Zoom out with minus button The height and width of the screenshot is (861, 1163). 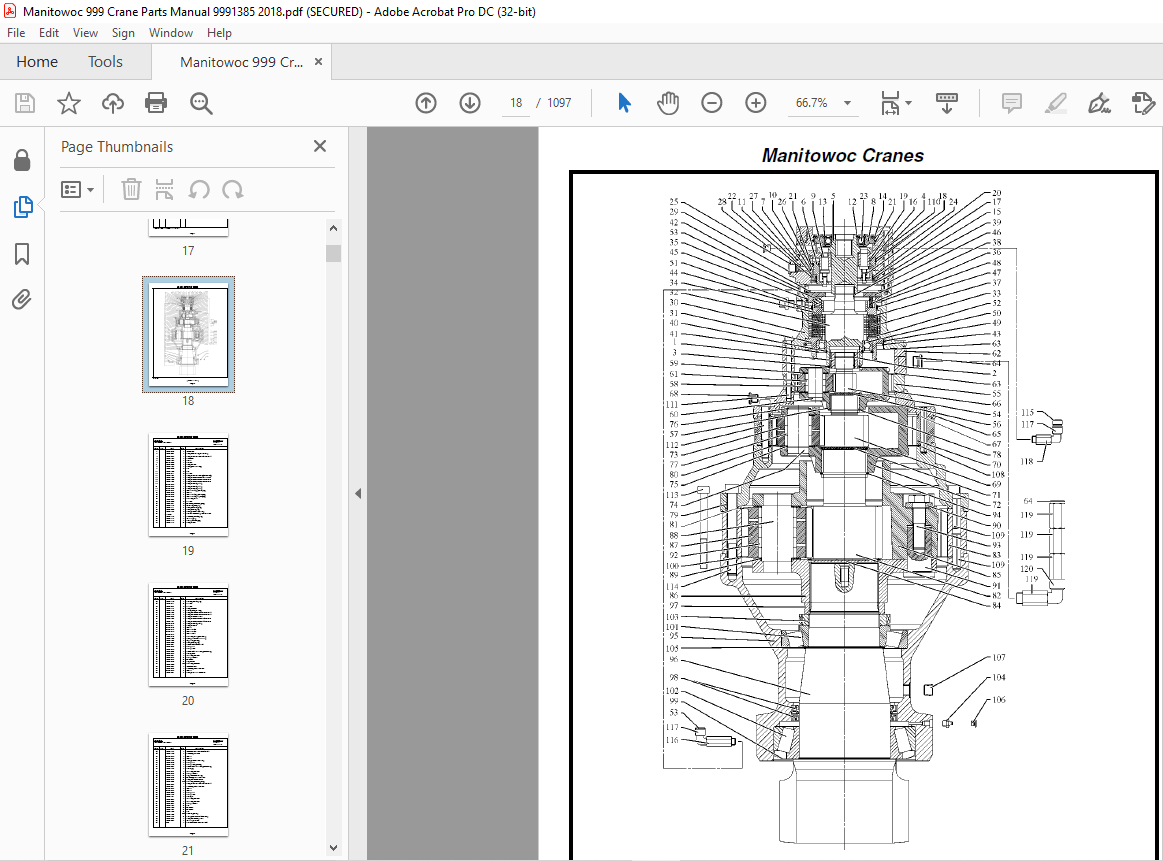coord(711,103)
